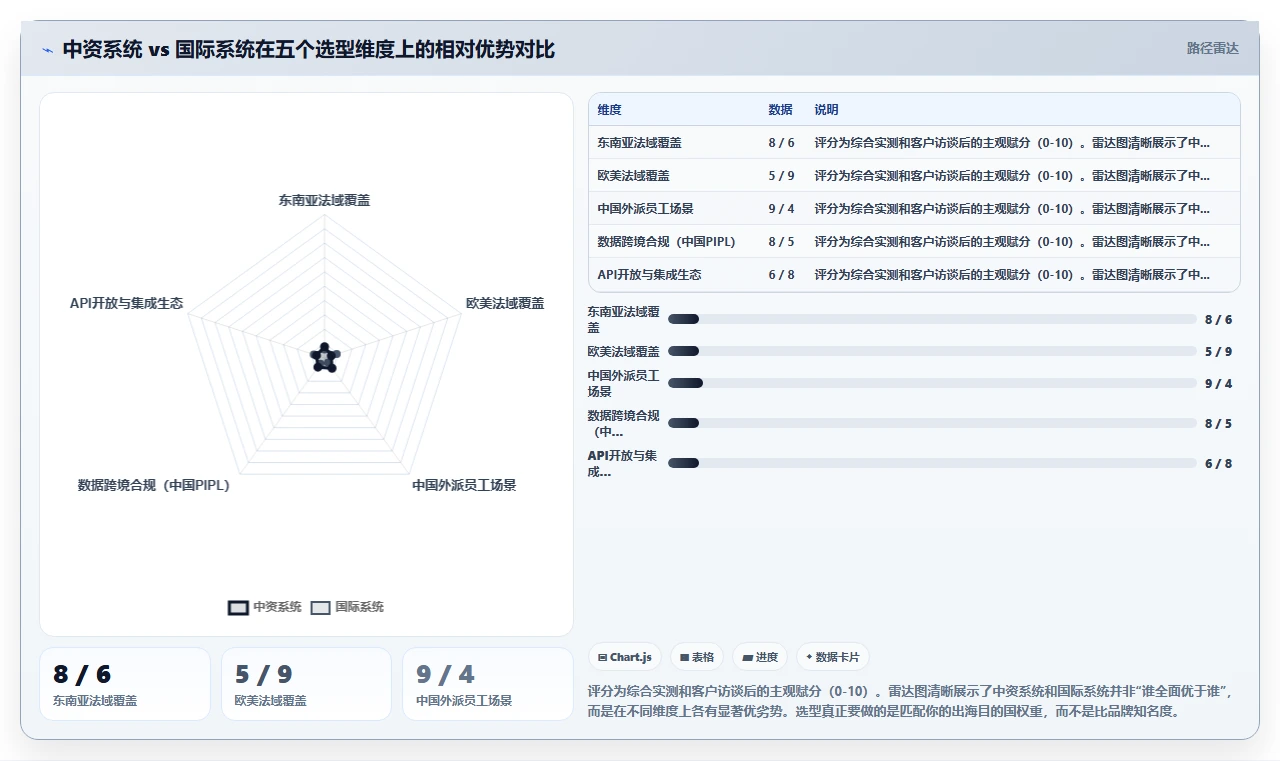
Task: Click the 维度 column header
Action: coord(609,110)
